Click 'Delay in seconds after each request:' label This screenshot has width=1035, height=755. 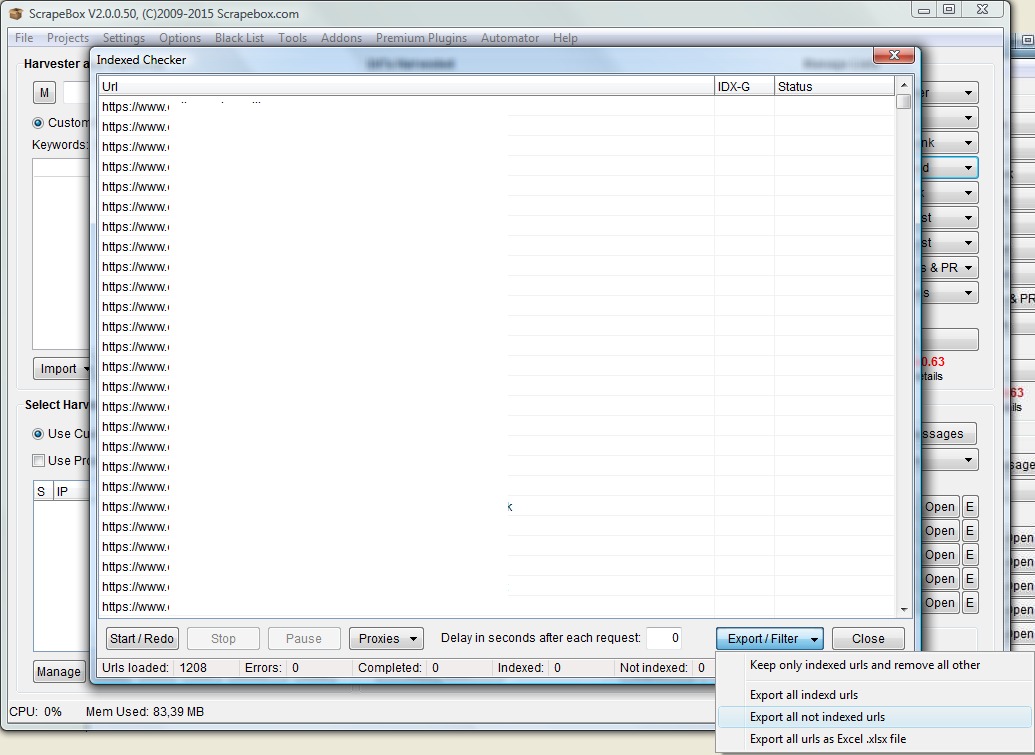541,638
